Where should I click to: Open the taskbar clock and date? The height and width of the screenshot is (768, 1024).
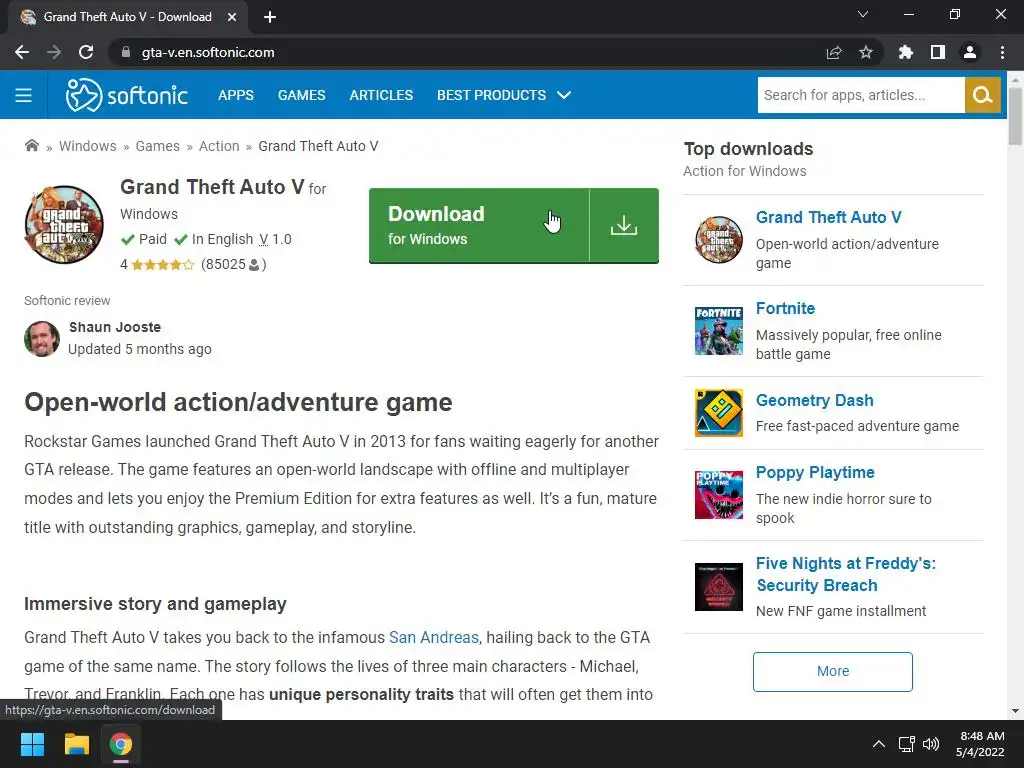980,744
